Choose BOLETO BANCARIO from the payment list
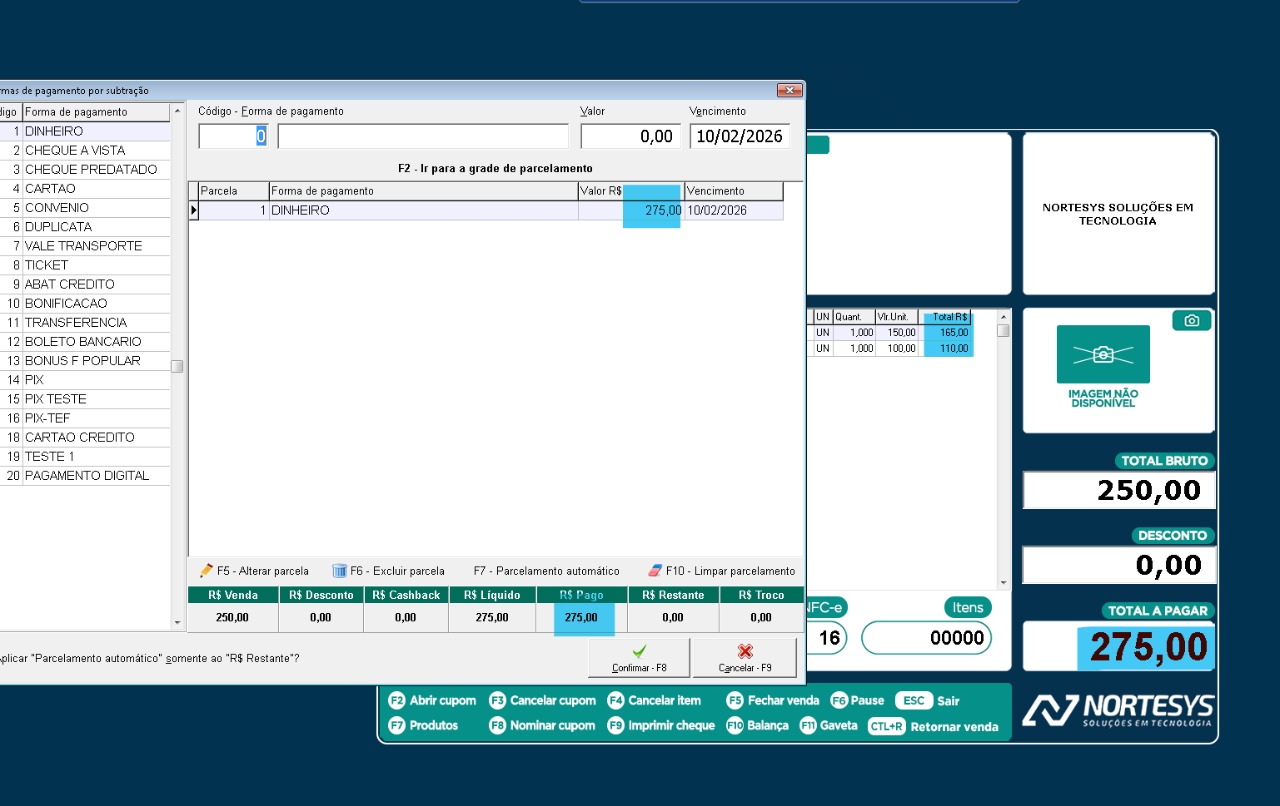Screen dimensions: 1280x806 click(x=83, y=342)
